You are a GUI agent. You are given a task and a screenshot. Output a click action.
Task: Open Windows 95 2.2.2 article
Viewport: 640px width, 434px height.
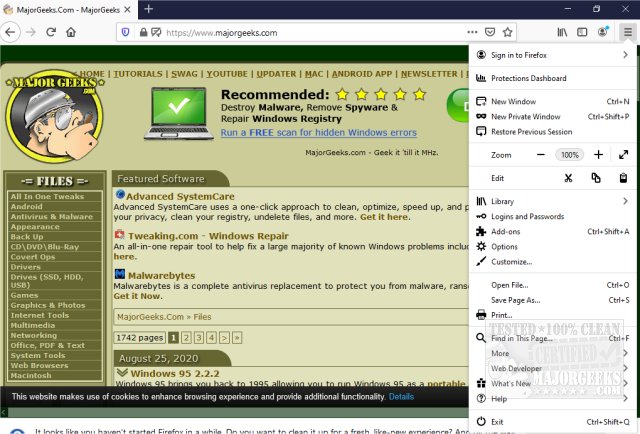tap(175, 374)
